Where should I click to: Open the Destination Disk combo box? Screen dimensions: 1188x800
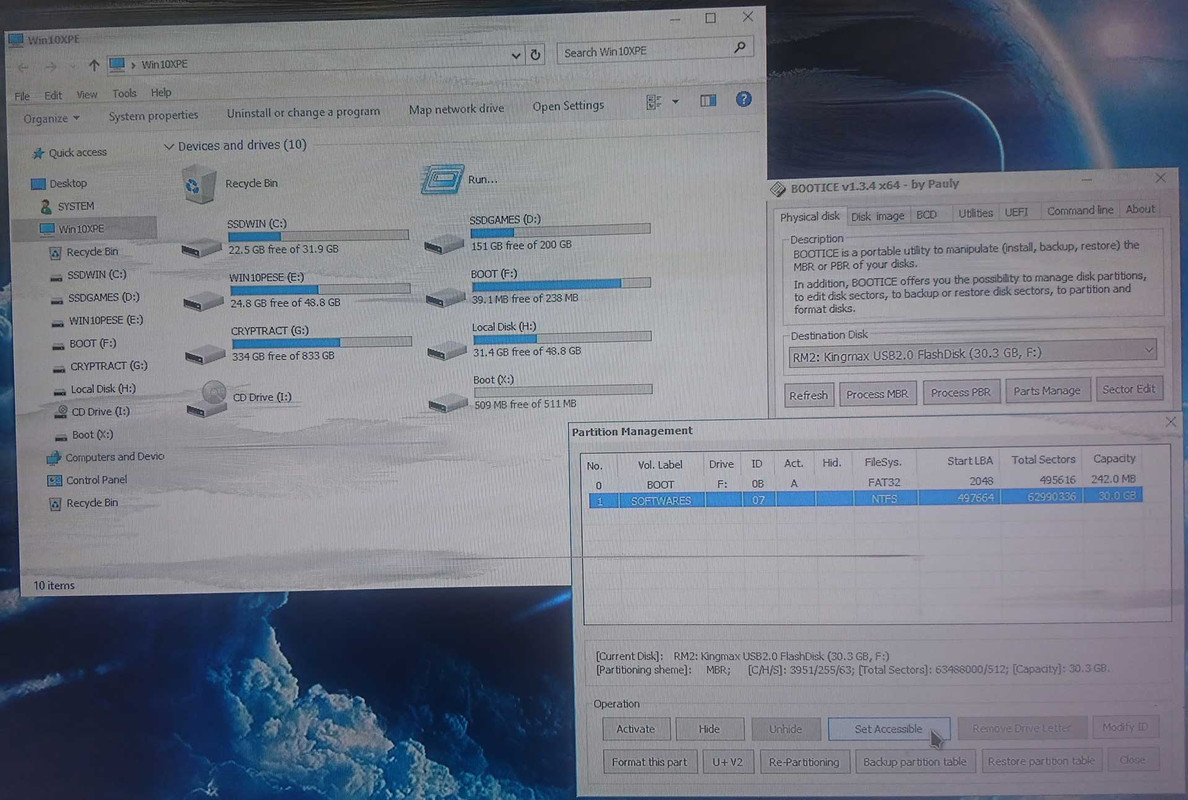coord(972,353)
